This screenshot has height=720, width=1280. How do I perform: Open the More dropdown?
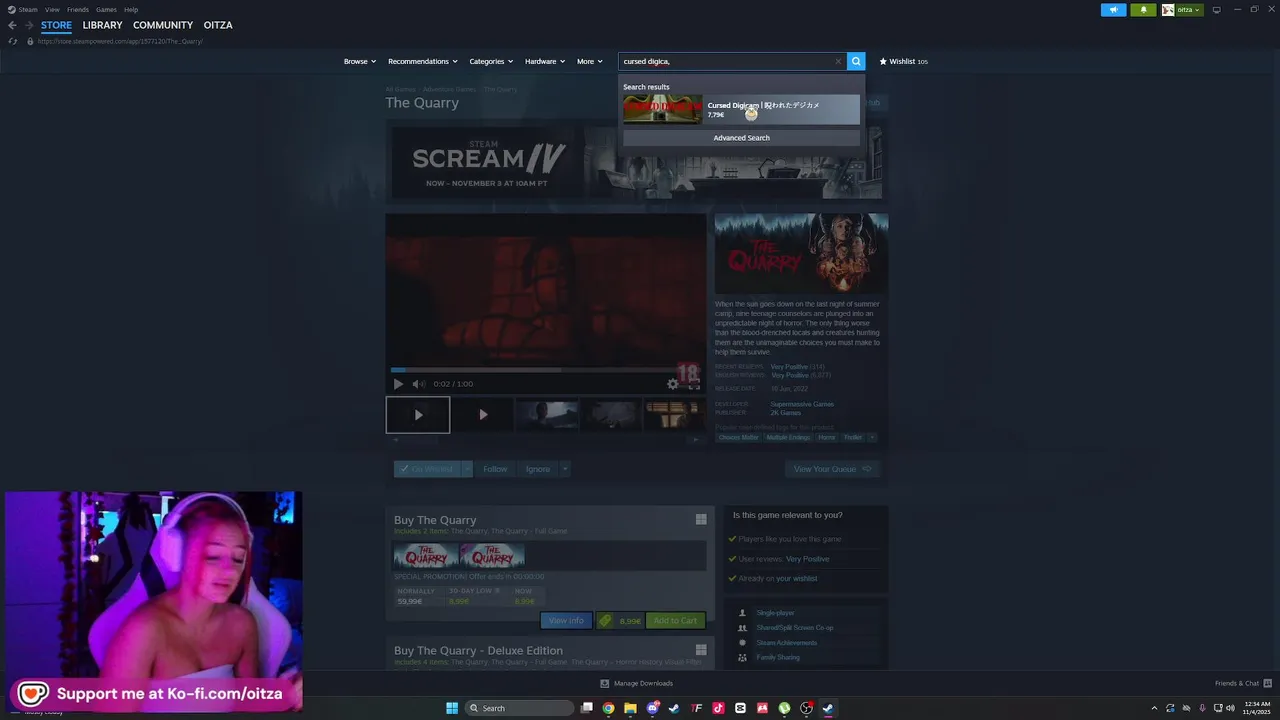[x=589, y=61]
